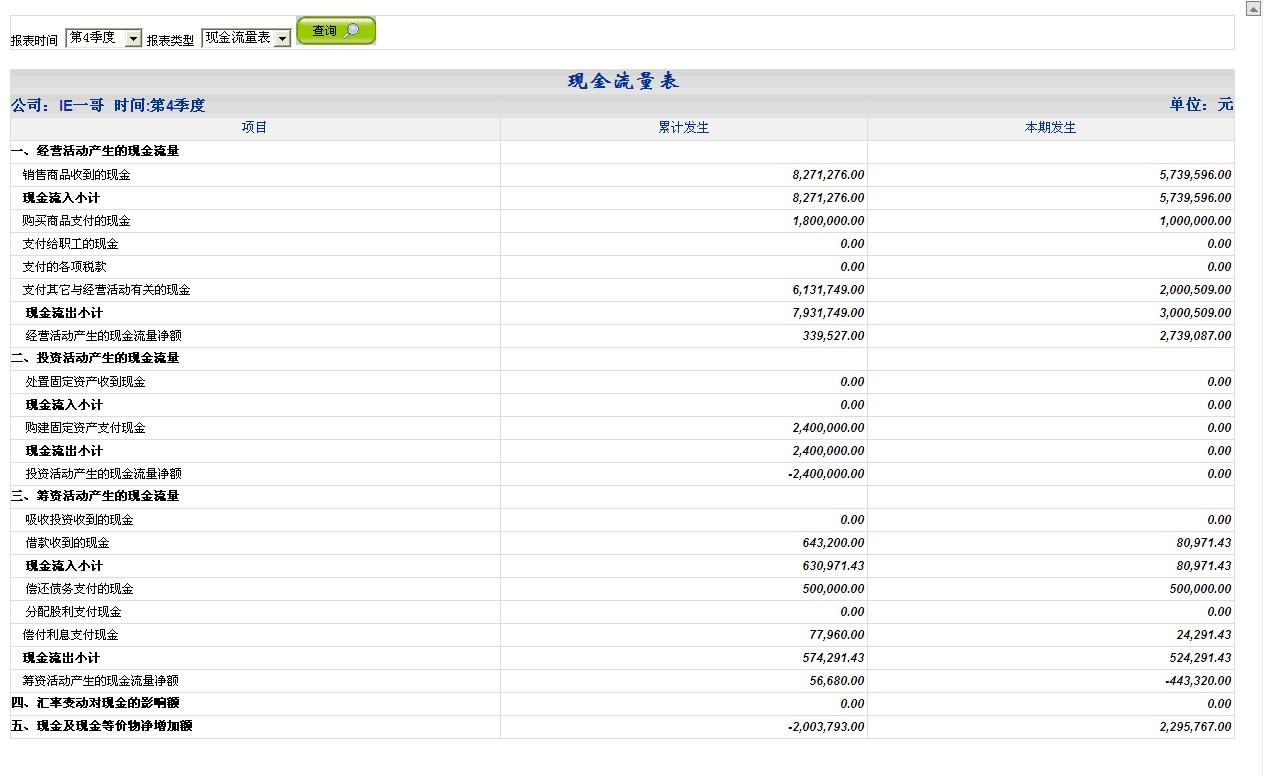Click the value 2,295,767.00
Viewport: 1267px width, 776px height.
(1195, 727)
